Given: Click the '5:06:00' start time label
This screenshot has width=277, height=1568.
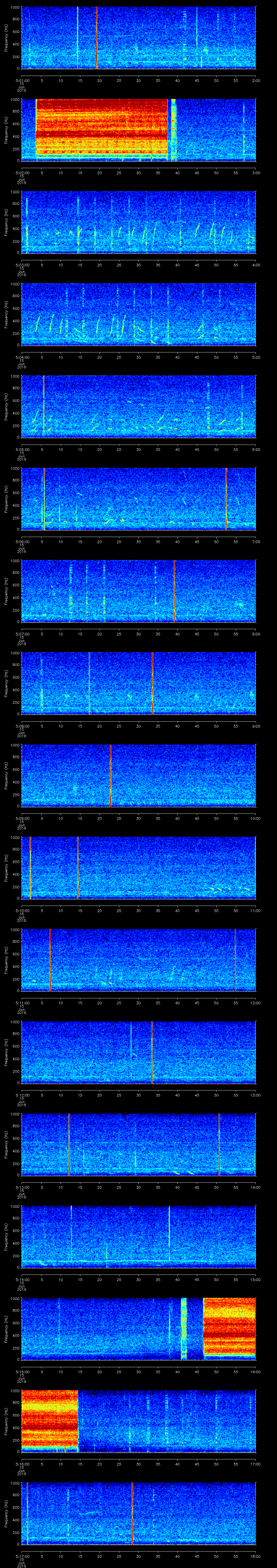Looking at the screenshot, I should [22, 542].
